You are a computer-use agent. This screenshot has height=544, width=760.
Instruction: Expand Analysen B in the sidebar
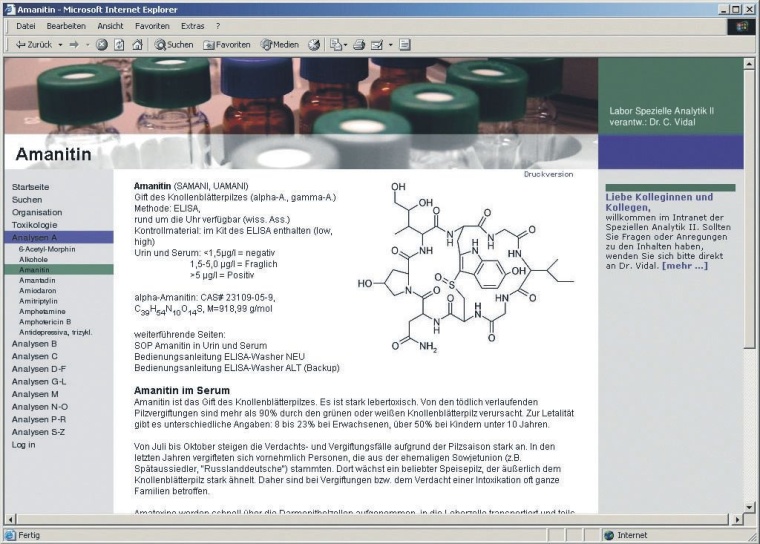pos(35,343)
